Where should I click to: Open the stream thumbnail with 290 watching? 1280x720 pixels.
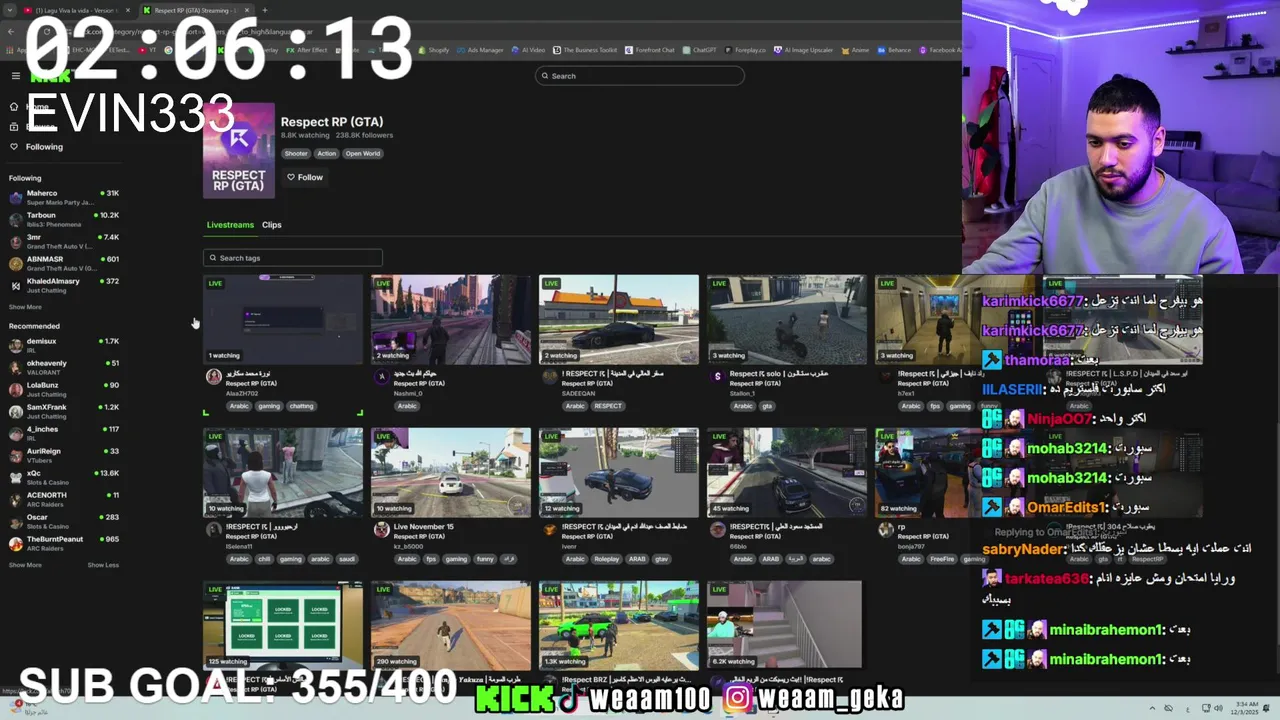tap(451, 625)
